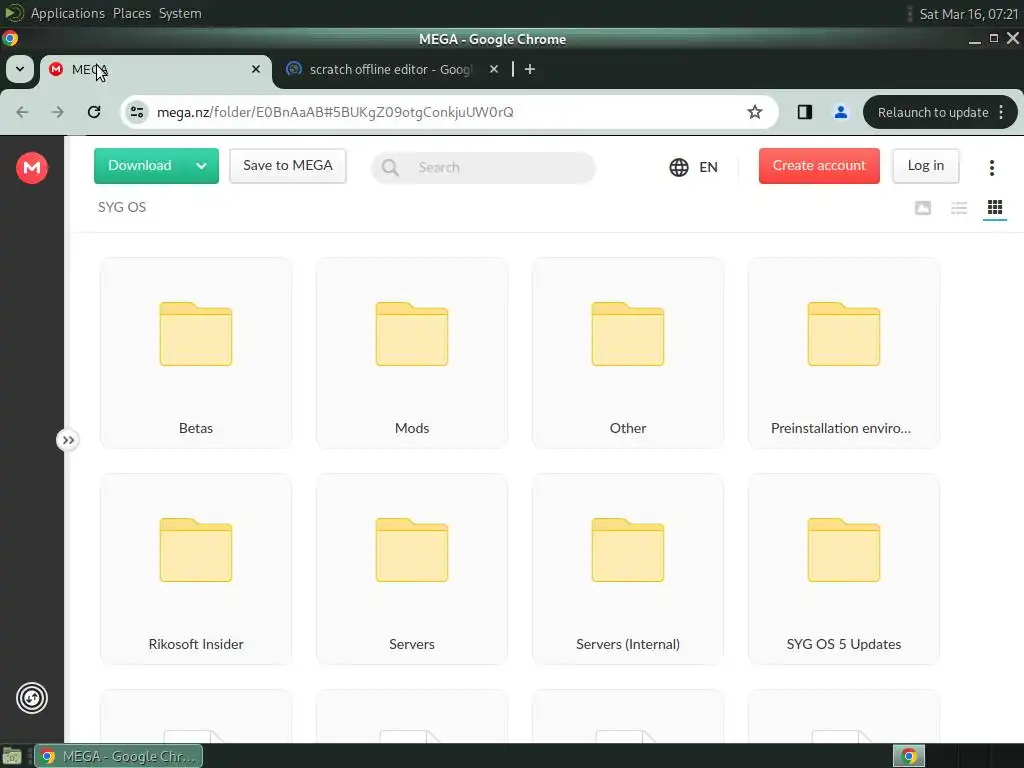Open the transfers icon in sidebar

[x=31, y=697]
